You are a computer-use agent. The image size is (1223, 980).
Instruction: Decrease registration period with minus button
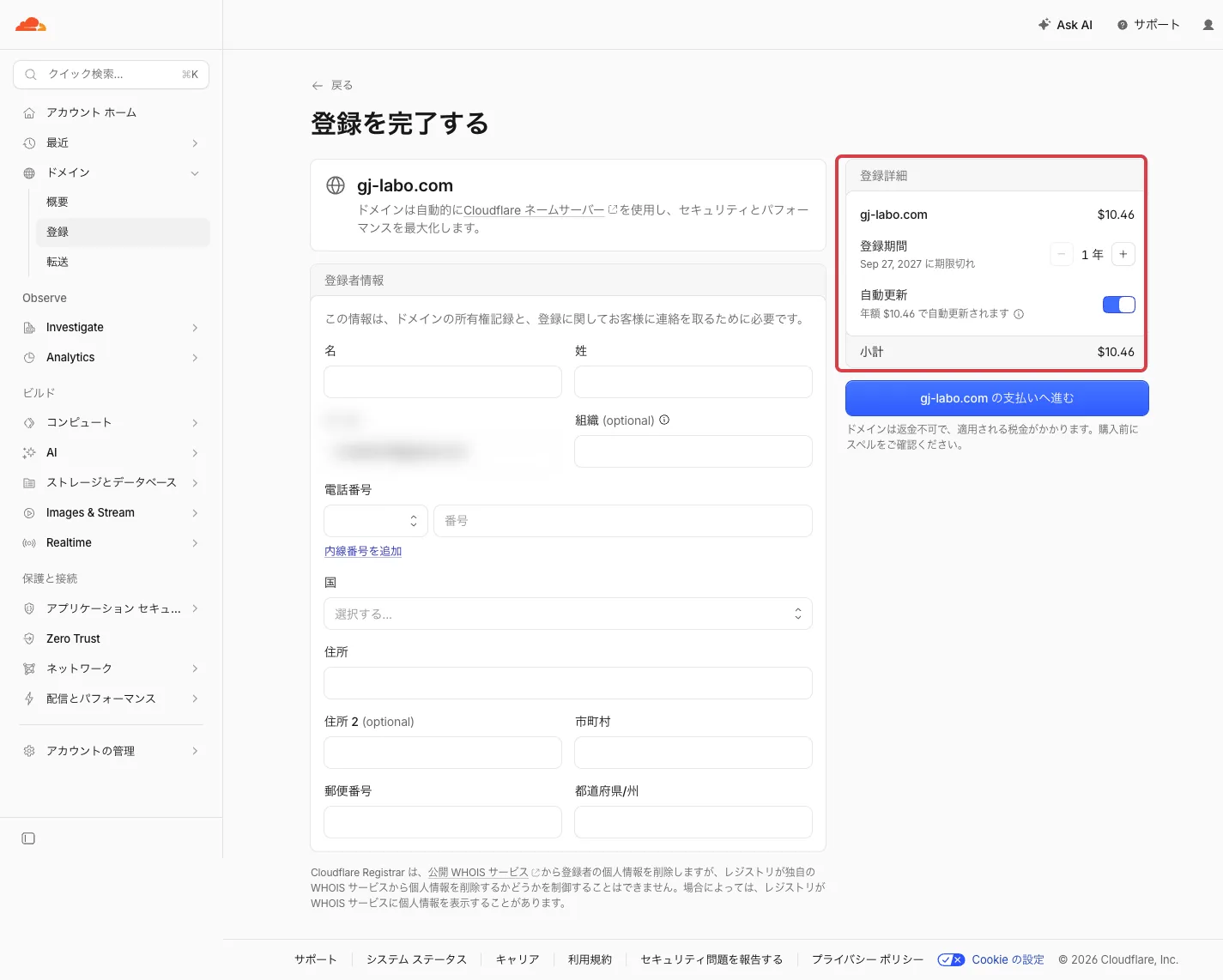coord(1062,254)
